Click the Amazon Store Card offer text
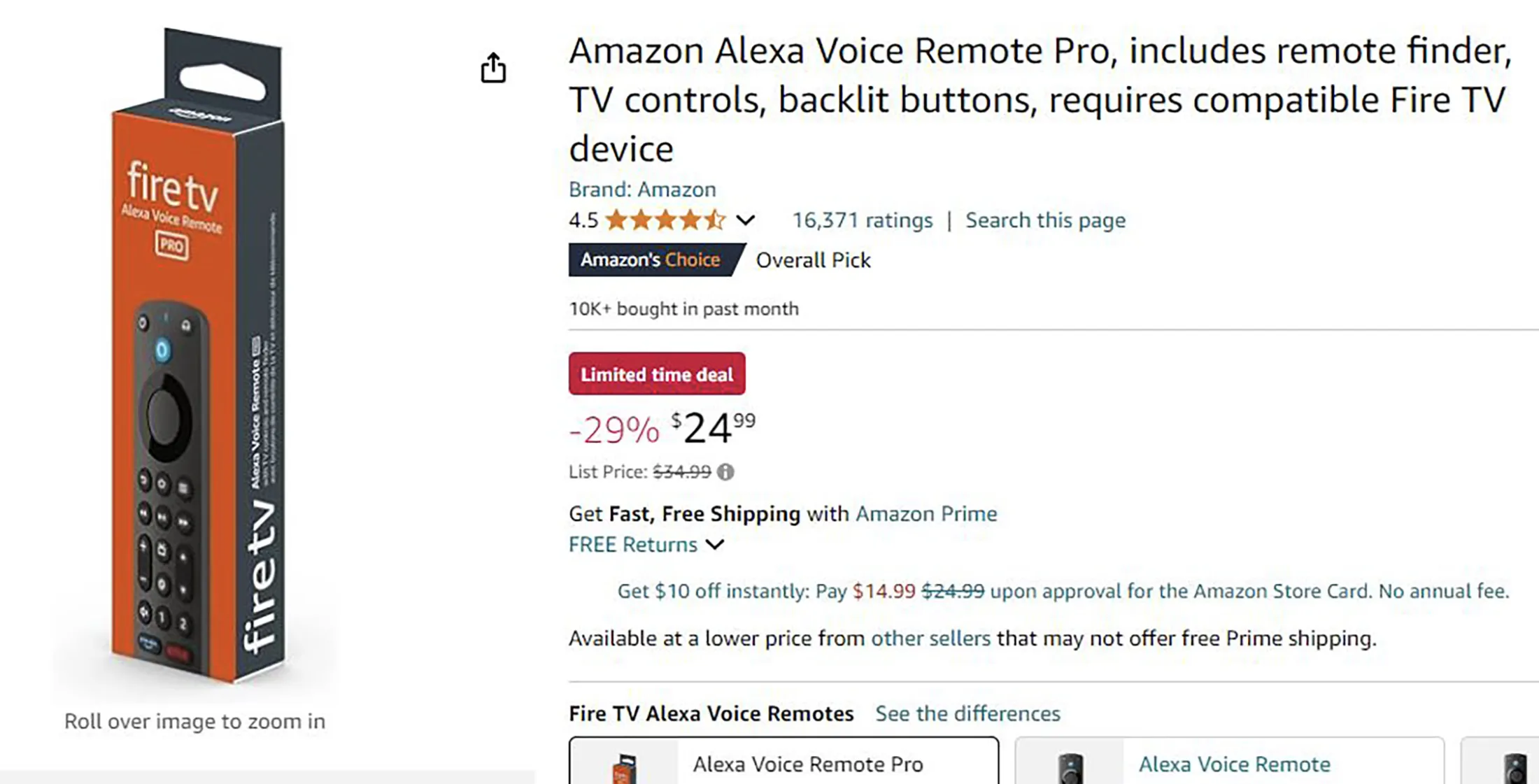This screenshot has height=784, width=1539. coord(1062,592)
